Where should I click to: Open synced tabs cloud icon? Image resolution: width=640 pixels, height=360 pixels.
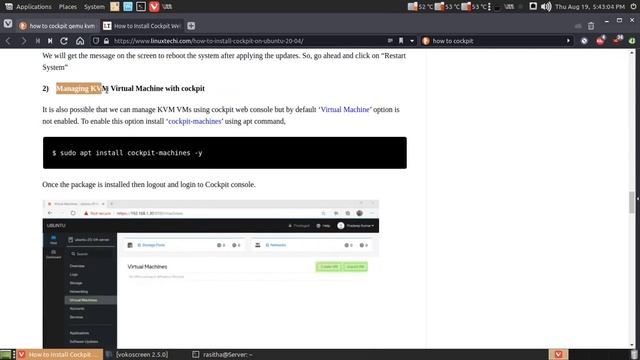click(578, 26)
